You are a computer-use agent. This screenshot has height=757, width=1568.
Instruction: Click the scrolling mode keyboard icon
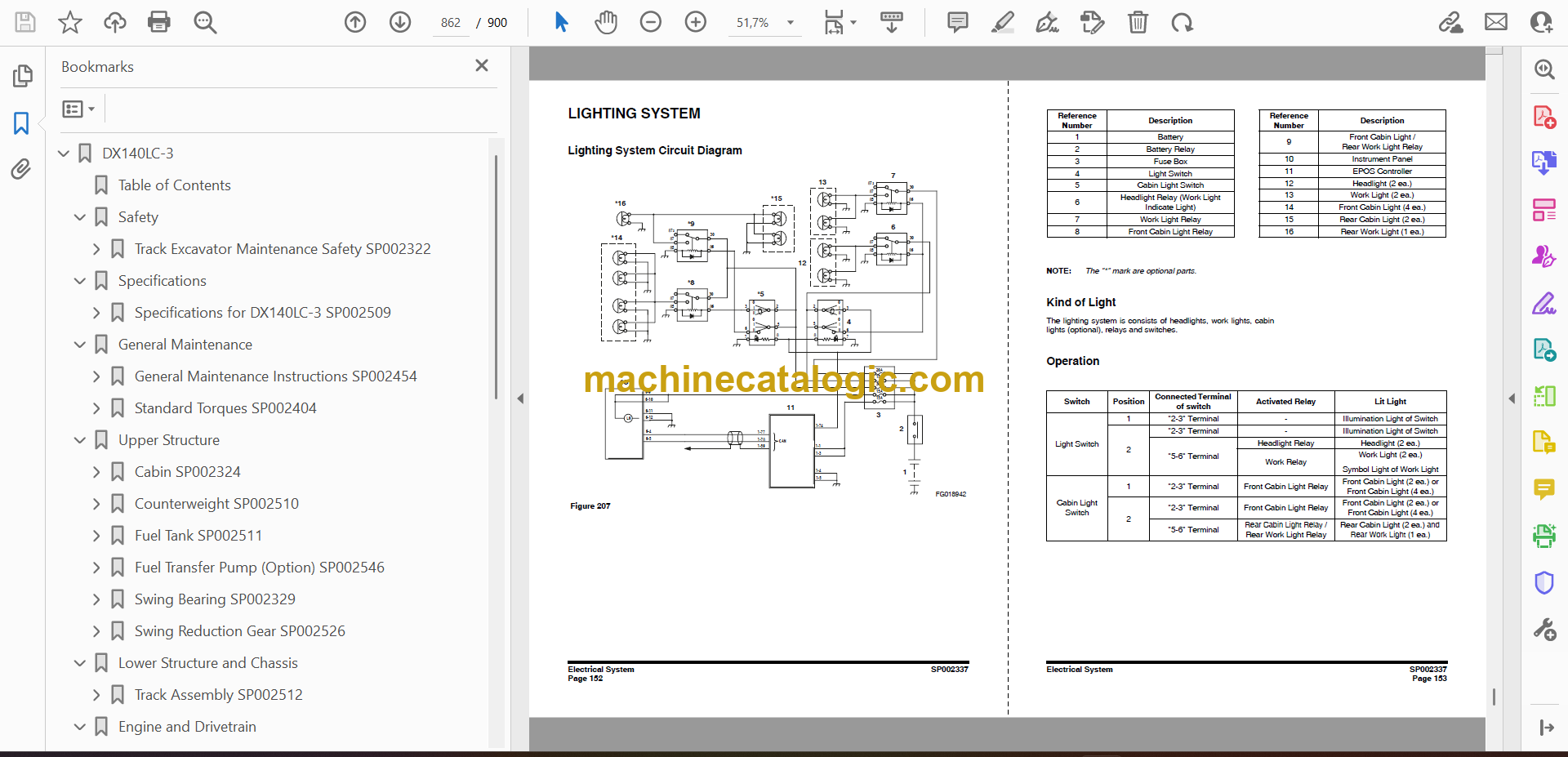(x=892, y=22)
